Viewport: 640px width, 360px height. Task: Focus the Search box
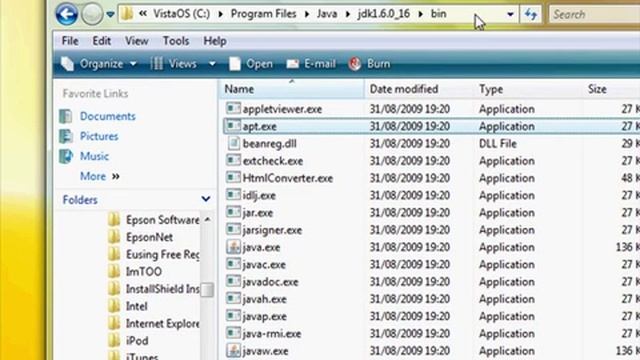594,15
